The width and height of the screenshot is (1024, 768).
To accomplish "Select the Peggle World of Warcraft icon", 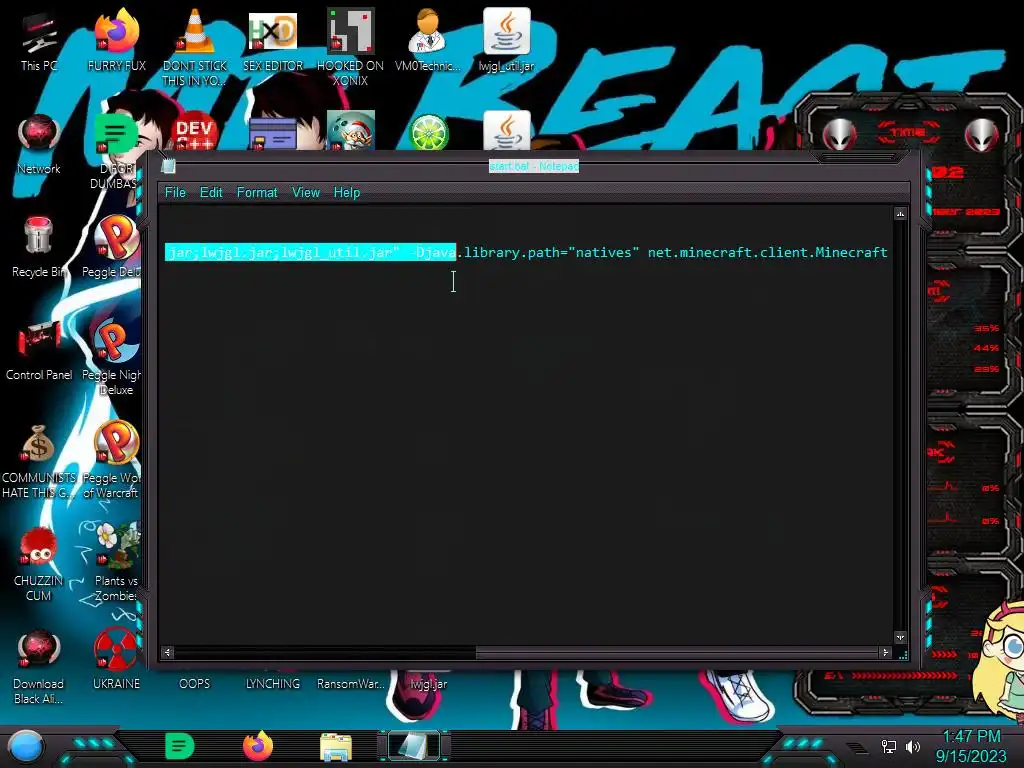I will tap(115, 460).
